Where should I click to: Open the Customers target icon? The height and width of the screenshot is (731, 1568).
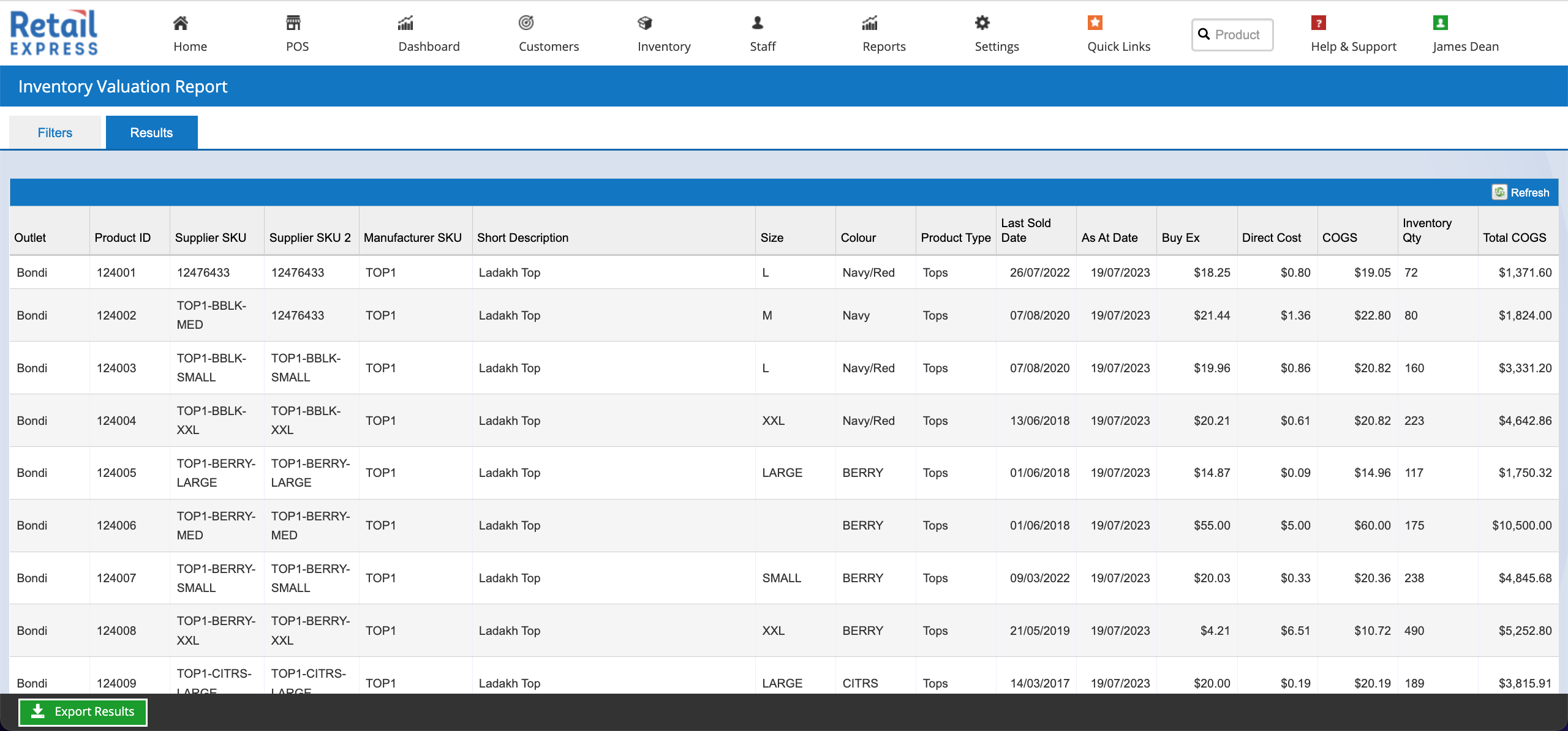tap(526, 23)
